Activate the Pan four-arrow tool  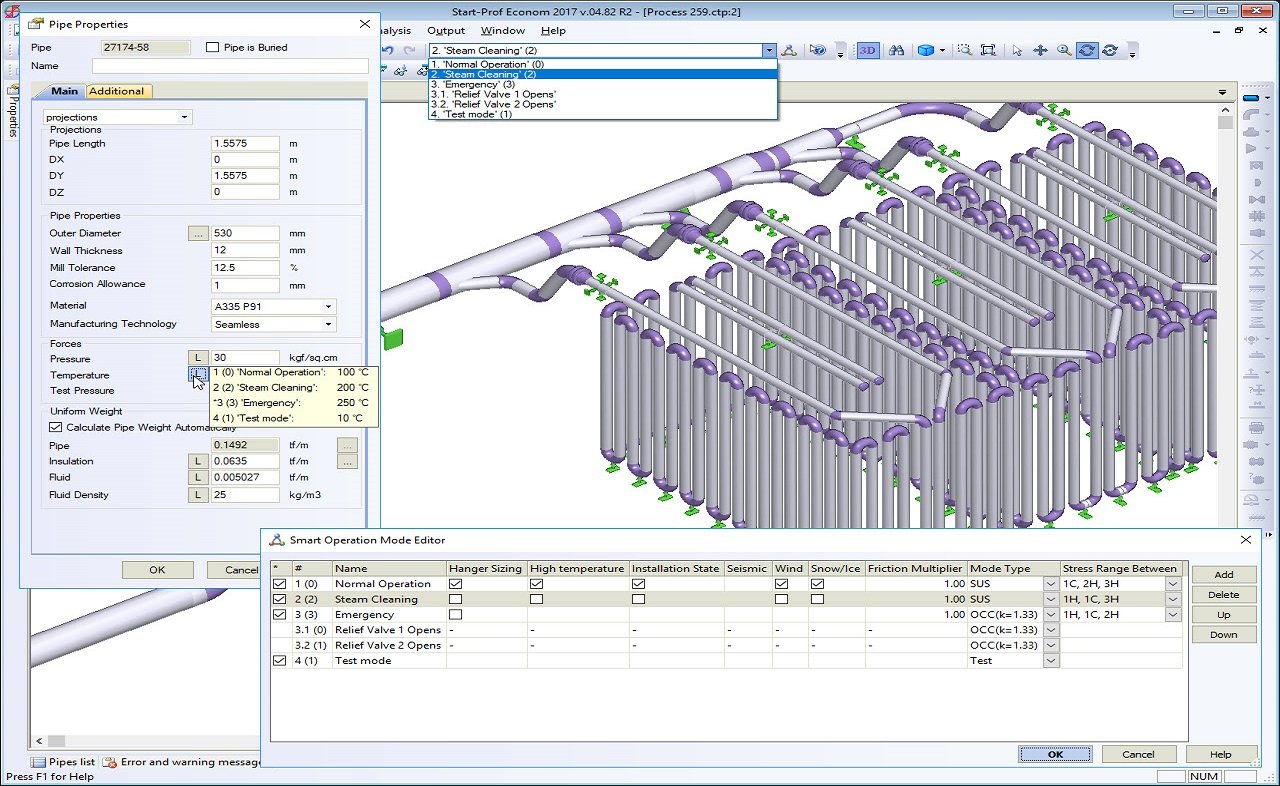click(1040, 50)
